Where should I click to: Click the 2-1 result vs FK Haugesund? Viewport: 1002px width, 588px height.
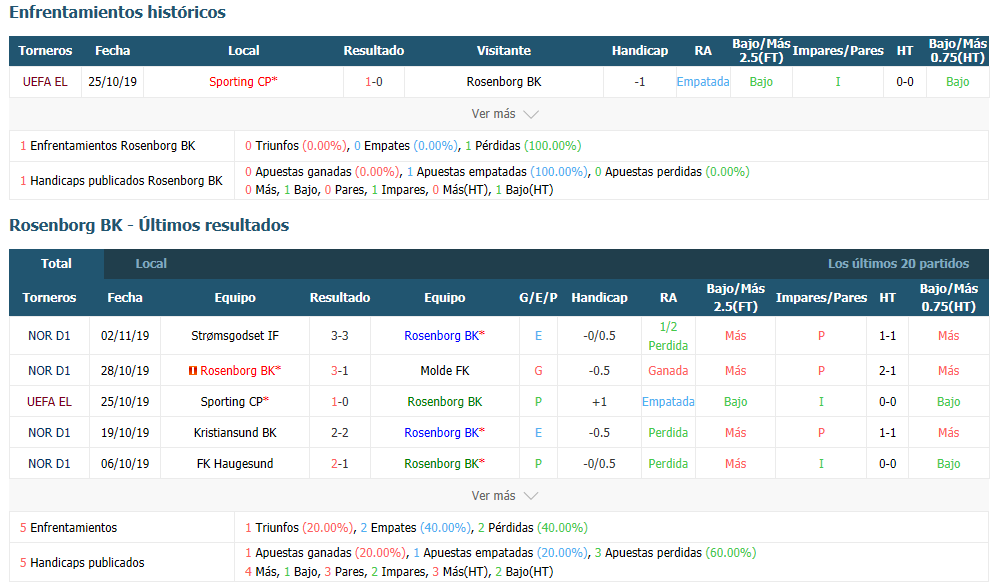[339, 464]
